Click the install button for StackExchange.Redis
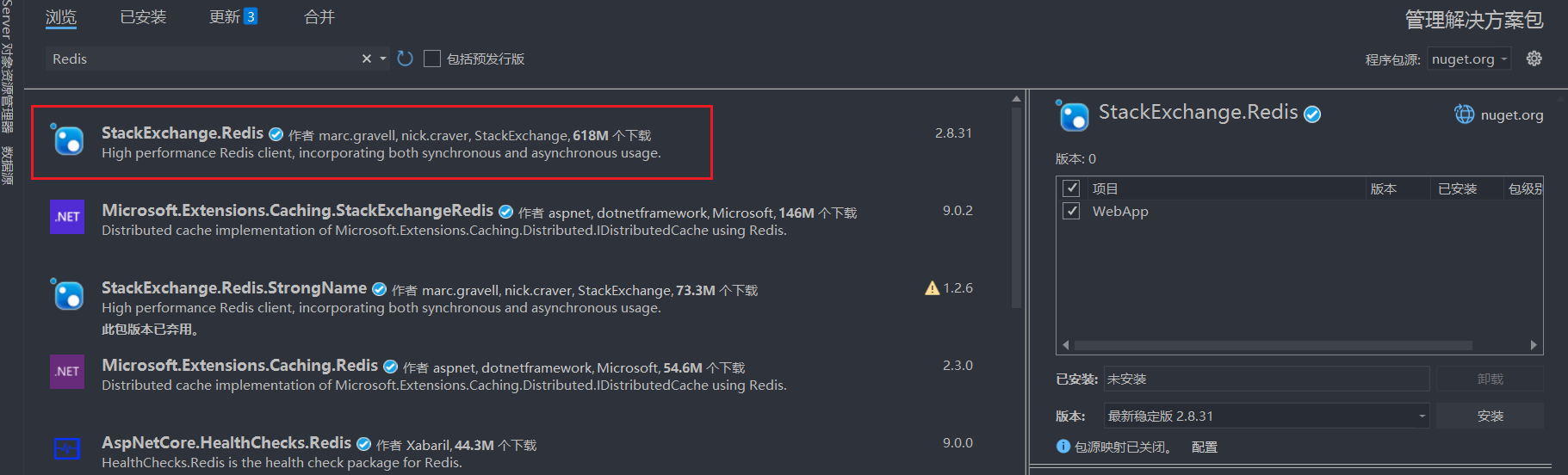This screenshot has width=1568, height=475. click(x=1490, y=416)
